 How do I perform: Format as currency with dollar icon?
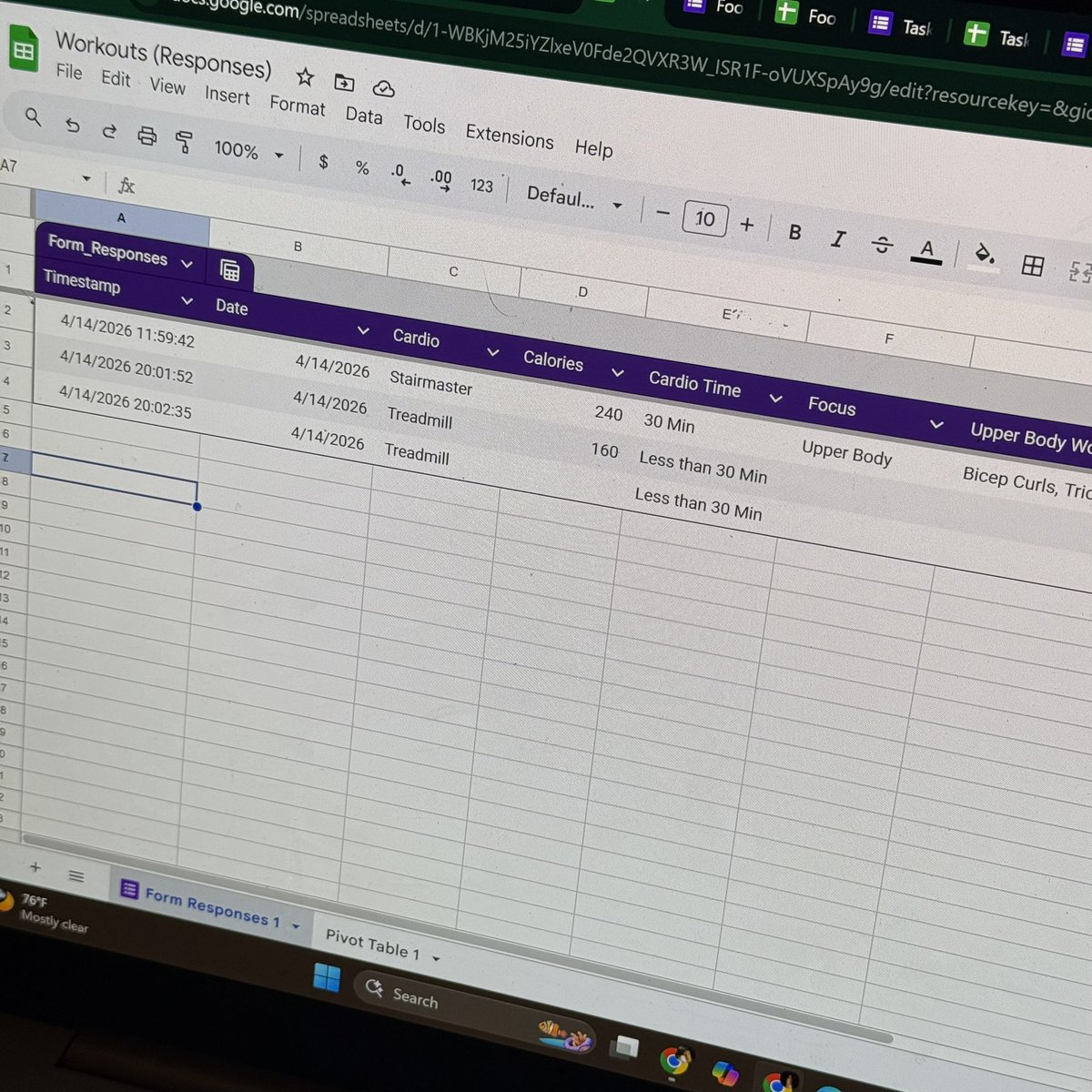323,162
